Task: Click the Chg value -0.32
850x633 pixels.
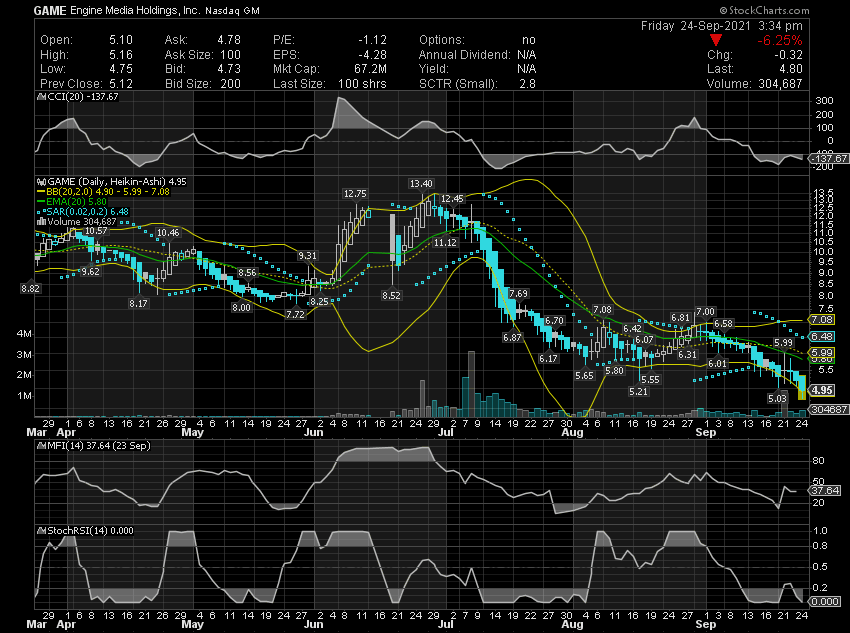Action: (x=788, y=55)
